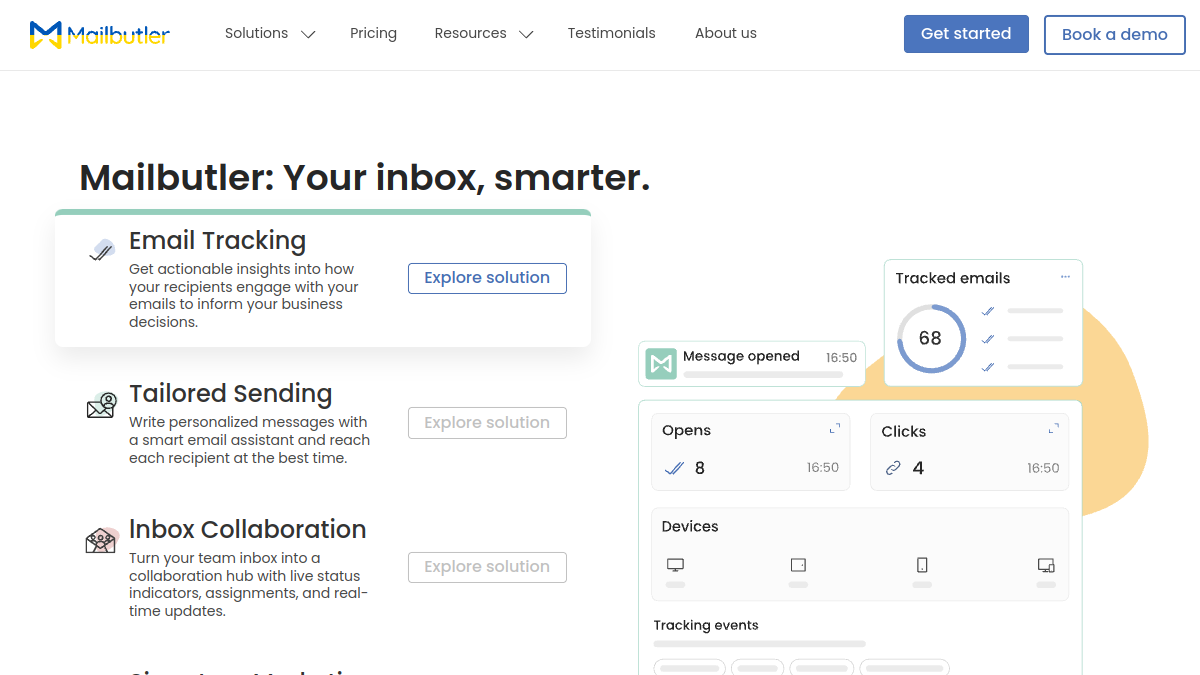The height and width of the screenshot is (675, 1200).
Task: Select the tablet device icon
Action: pos(798,565)
